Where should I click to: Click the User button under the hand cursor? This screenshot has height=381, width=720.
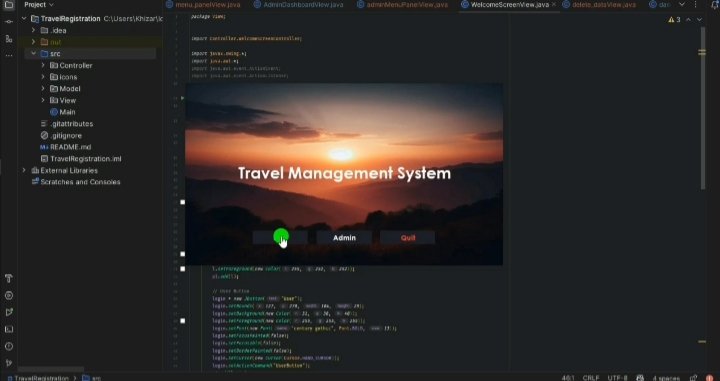(280, 238)
